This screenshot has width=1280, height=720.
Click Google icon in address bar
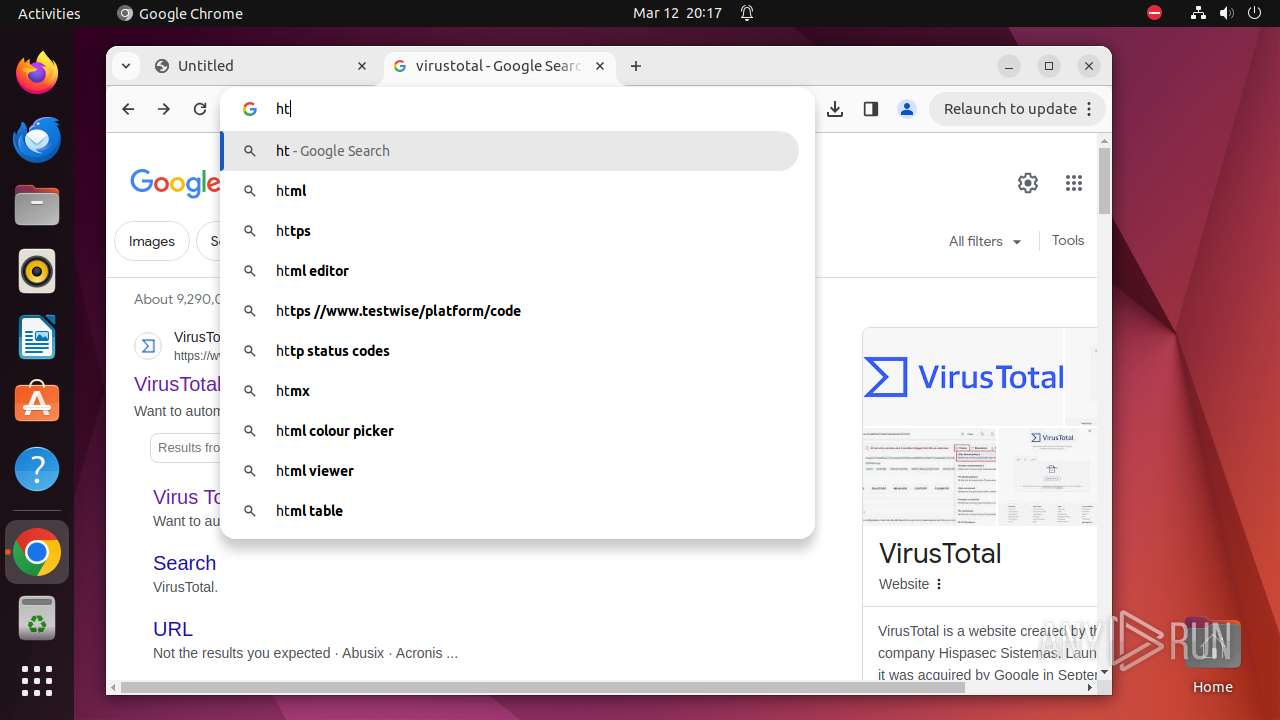tap(250, 109)
